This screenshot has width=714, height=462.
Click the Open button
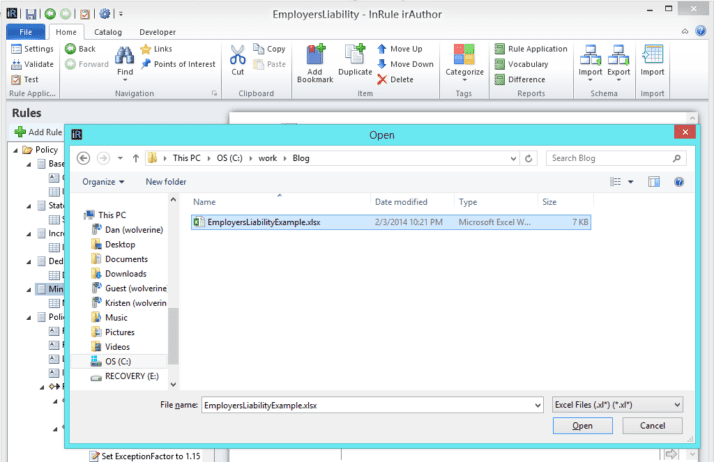(582, 426)
